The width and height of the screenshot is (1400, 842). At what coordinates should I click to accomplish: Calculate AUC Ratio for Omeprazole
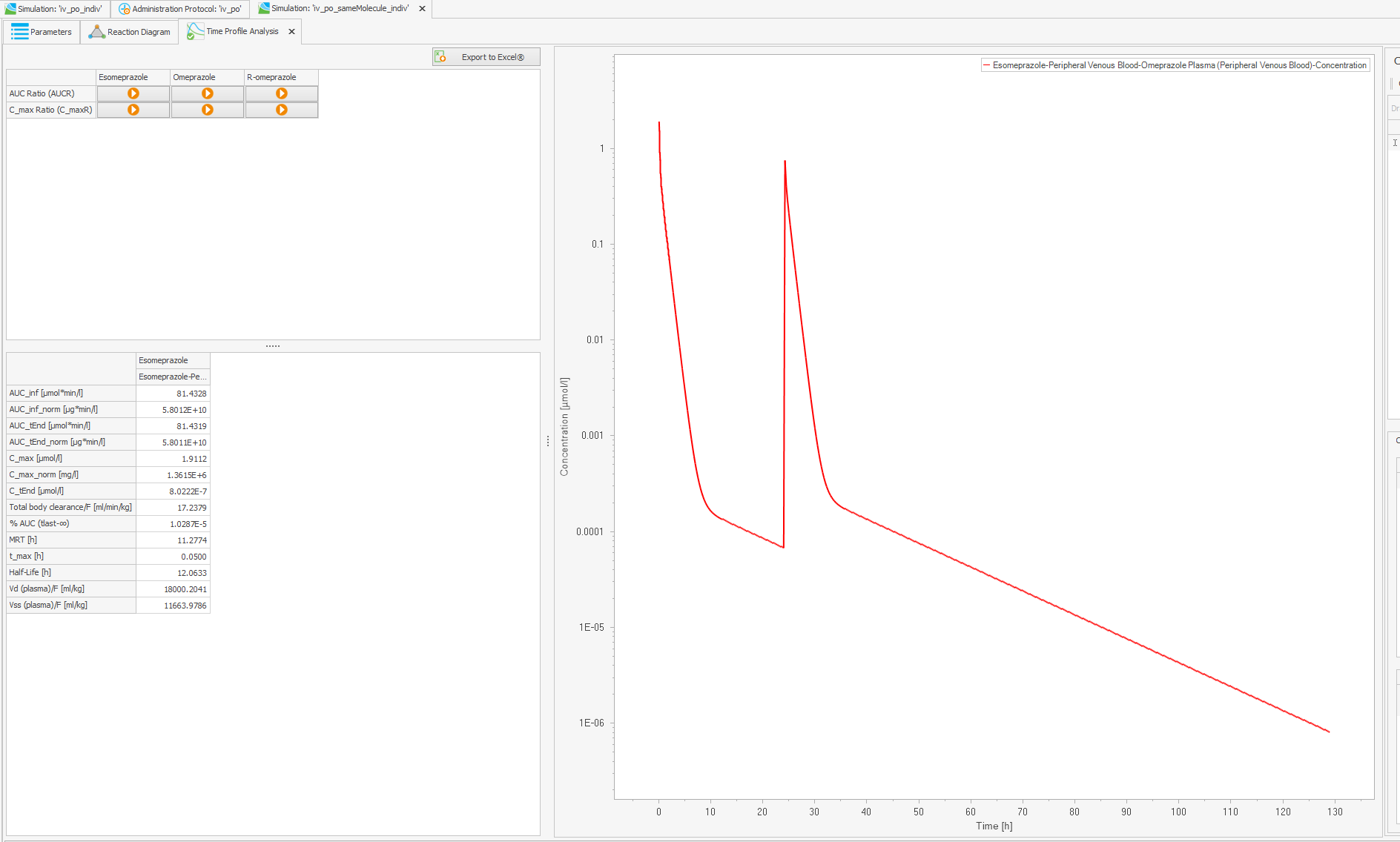pos(208,93)
